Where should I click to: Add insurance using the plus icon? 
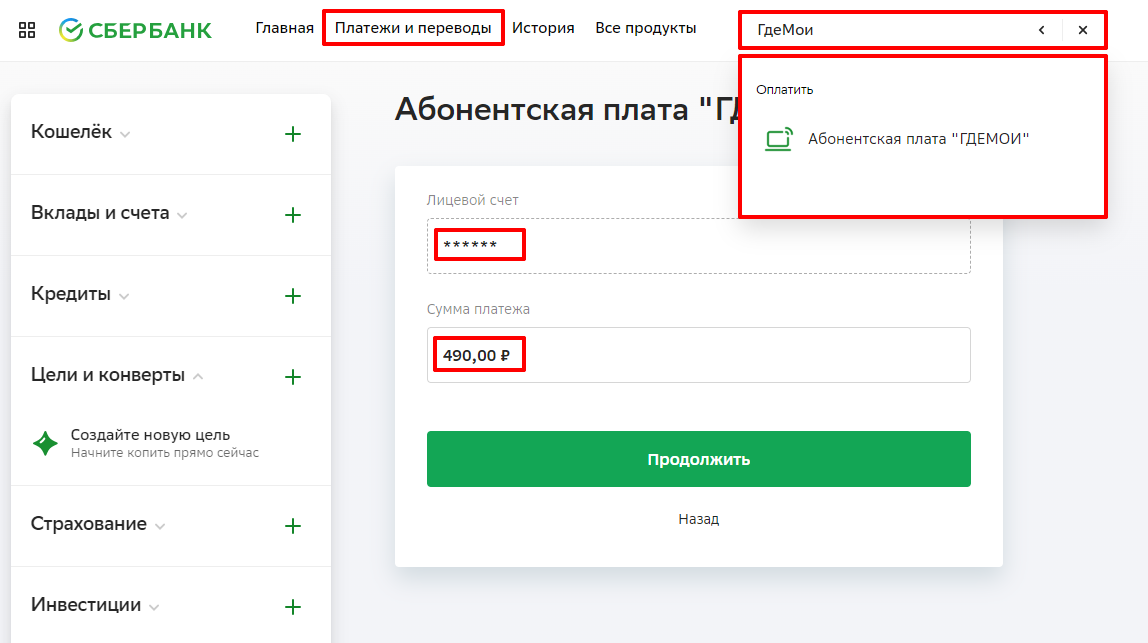click(x=293, y=526)
